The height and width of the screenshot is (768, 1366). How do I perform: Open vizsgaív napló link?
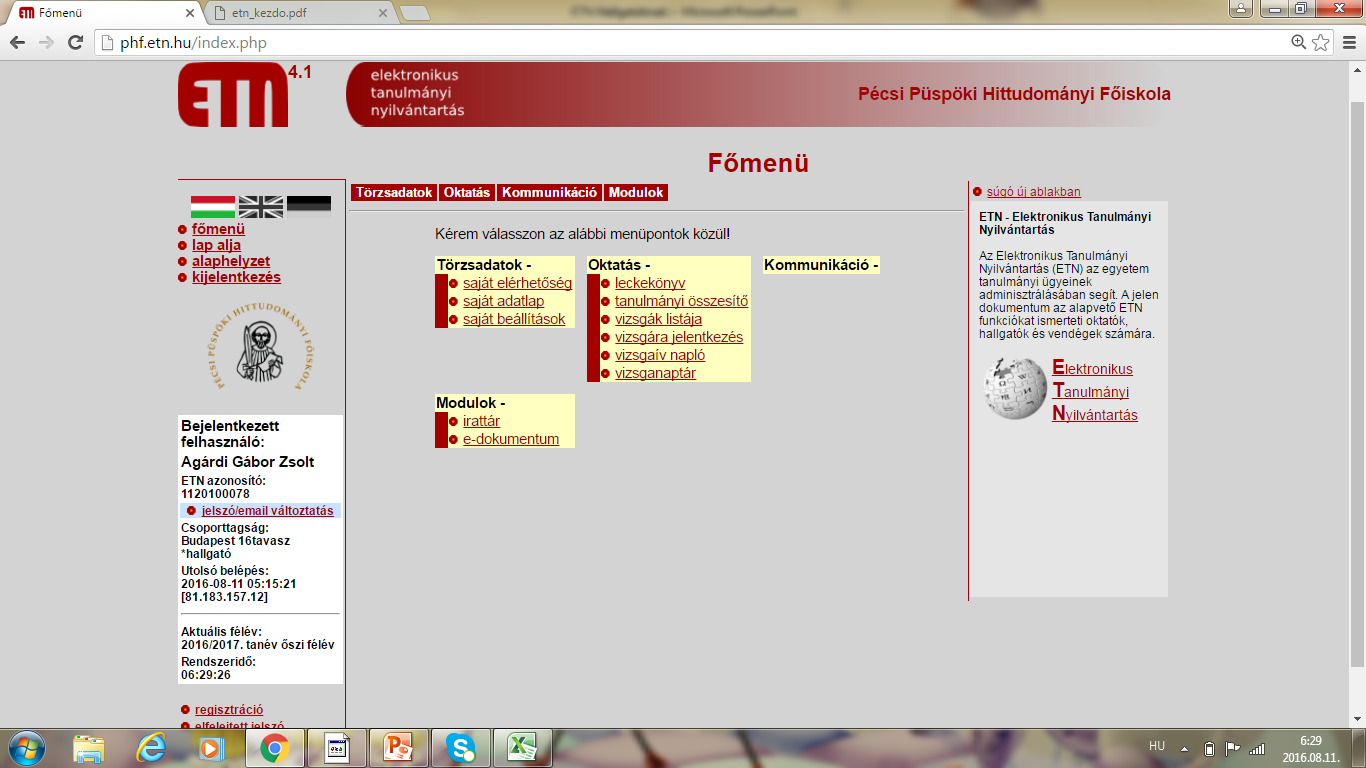pyautogui.click(x=660, y=355)
